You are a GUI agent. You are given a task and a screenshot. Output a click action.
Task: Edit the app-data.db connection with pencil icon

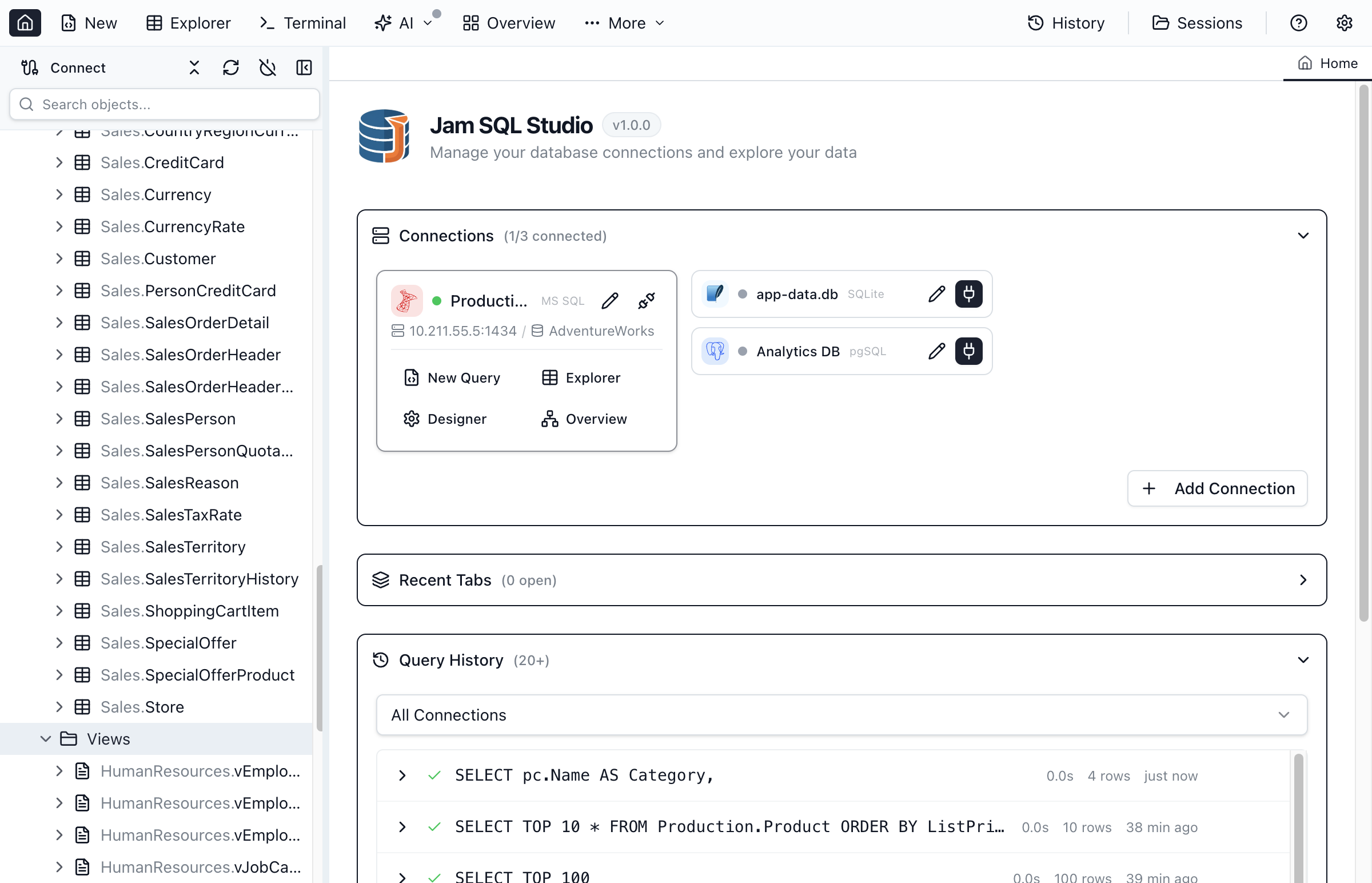[936, 294]
